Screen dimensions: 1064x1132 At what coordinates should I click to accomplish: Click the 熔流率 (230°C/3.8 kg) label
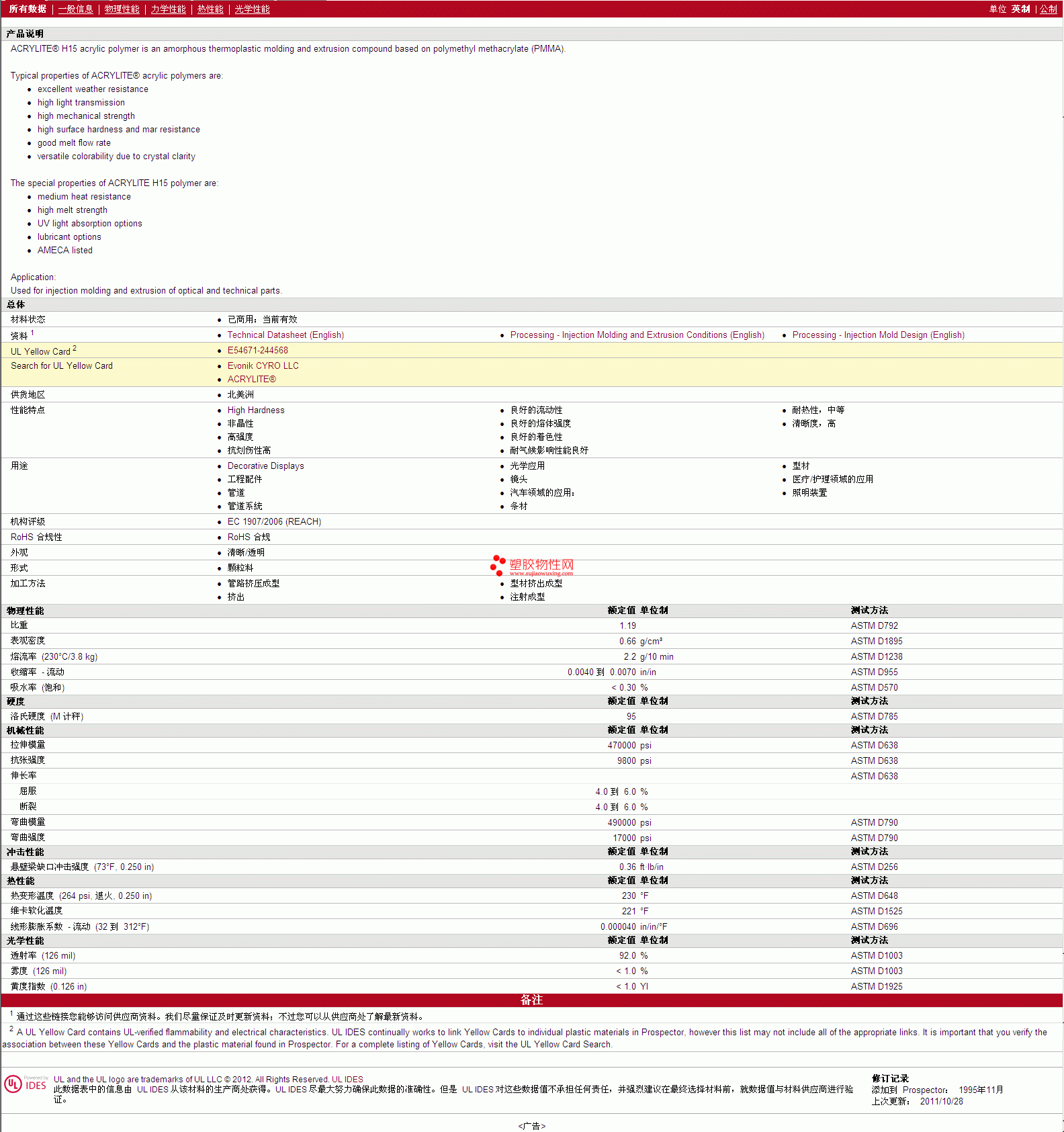click(54, 656)
